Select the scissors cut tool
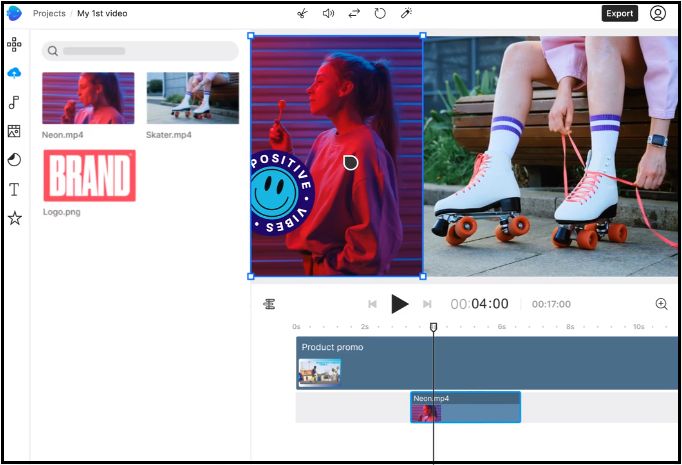This screenshot has height=465, width=682. pyautogui.click(x=302, y=13)
